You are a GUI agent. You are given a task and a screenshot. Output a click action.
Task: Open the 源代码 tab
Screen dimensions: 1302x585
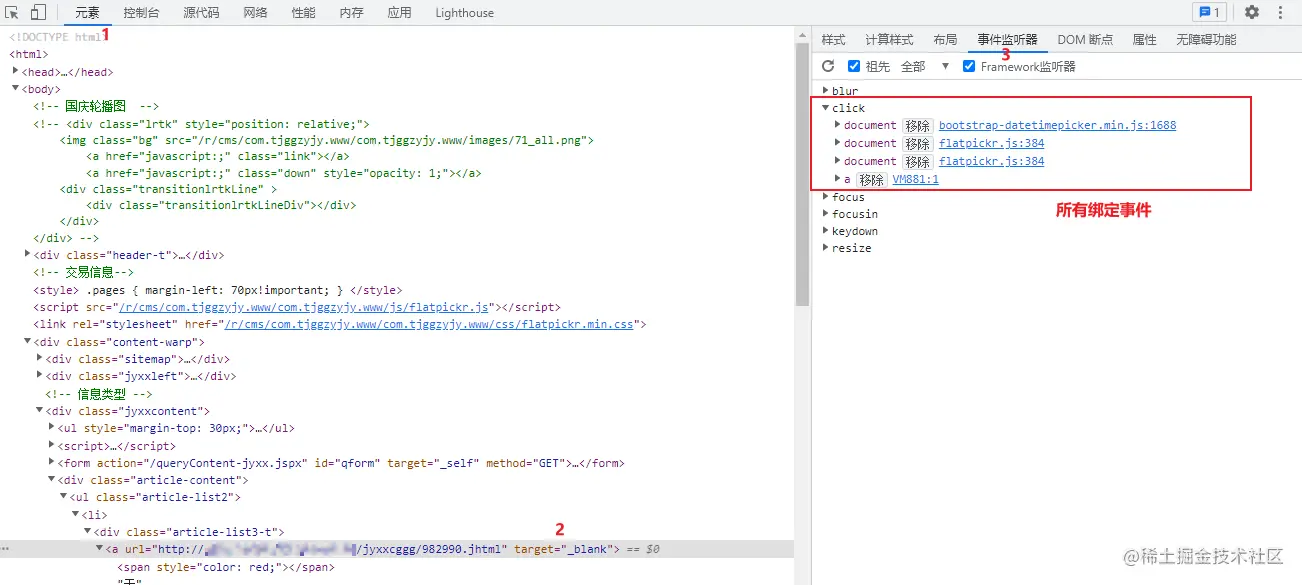201,13
